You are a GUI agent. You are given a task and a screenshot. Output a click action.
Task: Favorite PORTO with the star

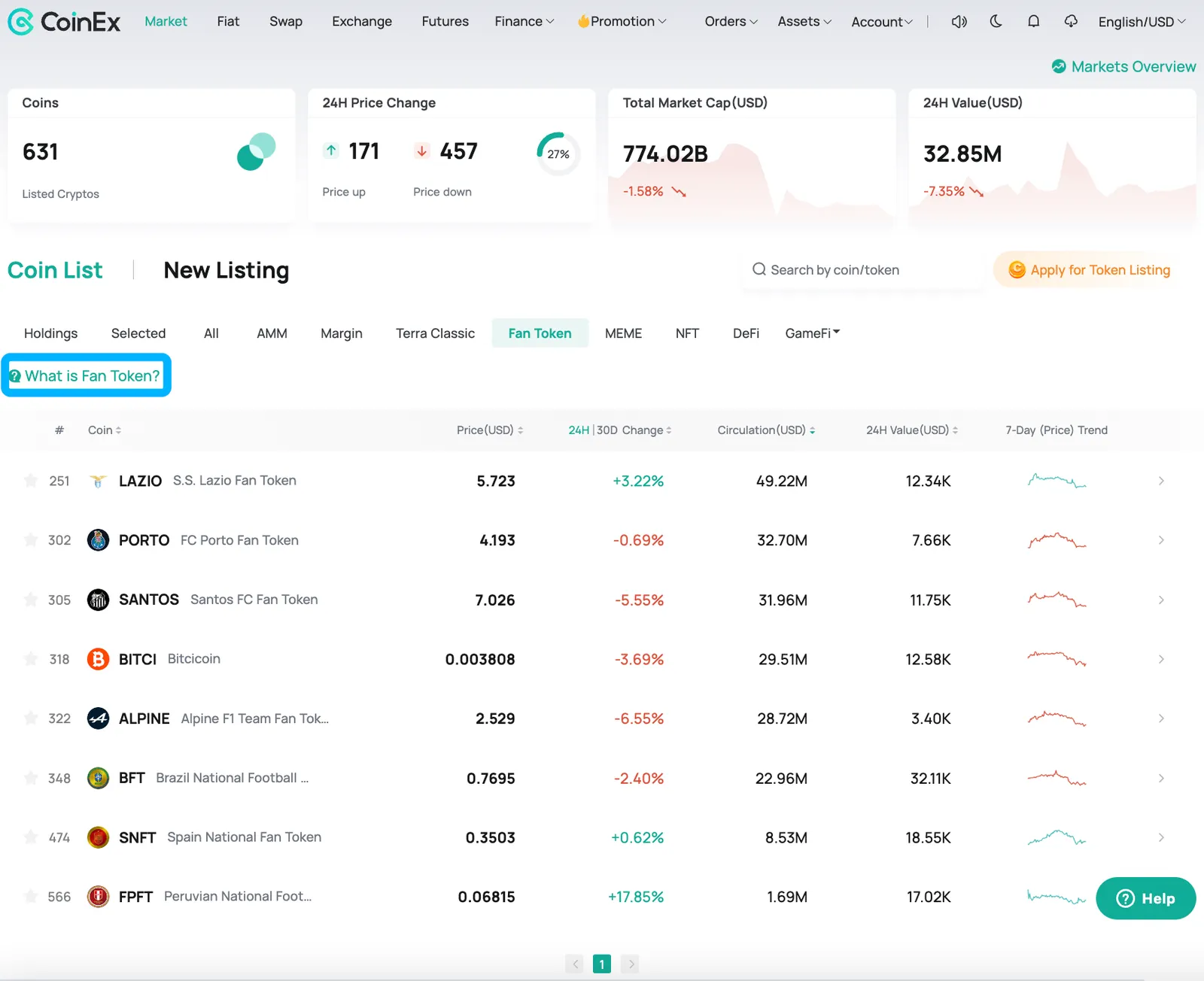(31, 539)
